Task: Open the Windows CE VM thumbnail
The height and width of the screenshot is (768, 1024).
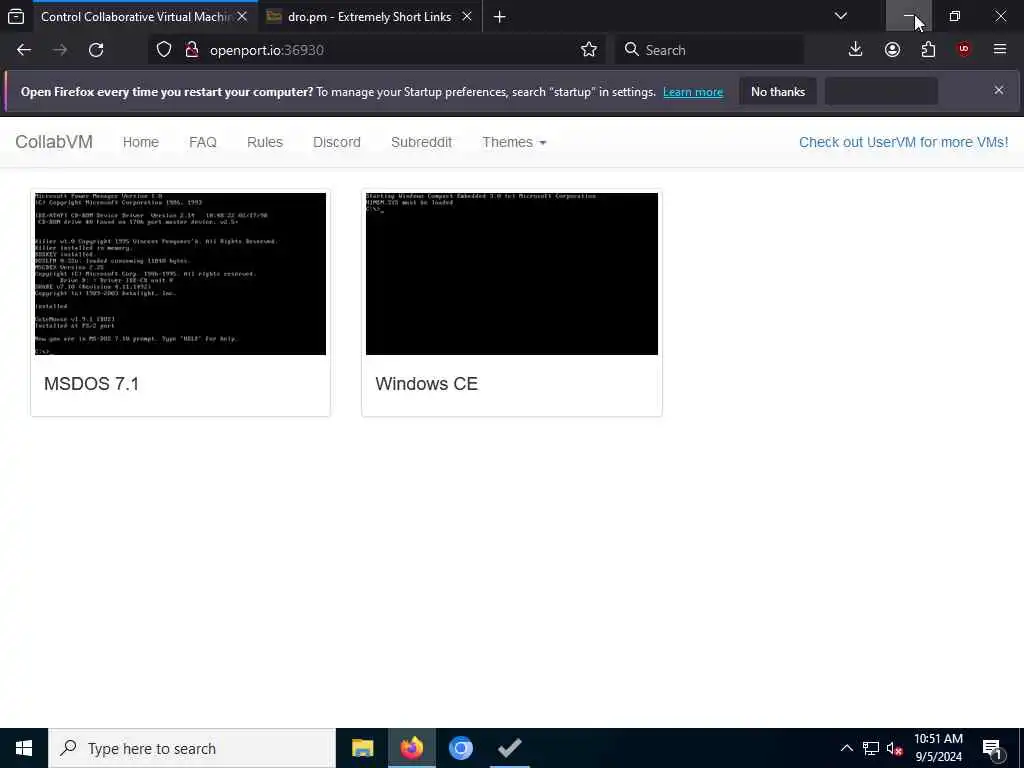Action: [x=512, y=274]
